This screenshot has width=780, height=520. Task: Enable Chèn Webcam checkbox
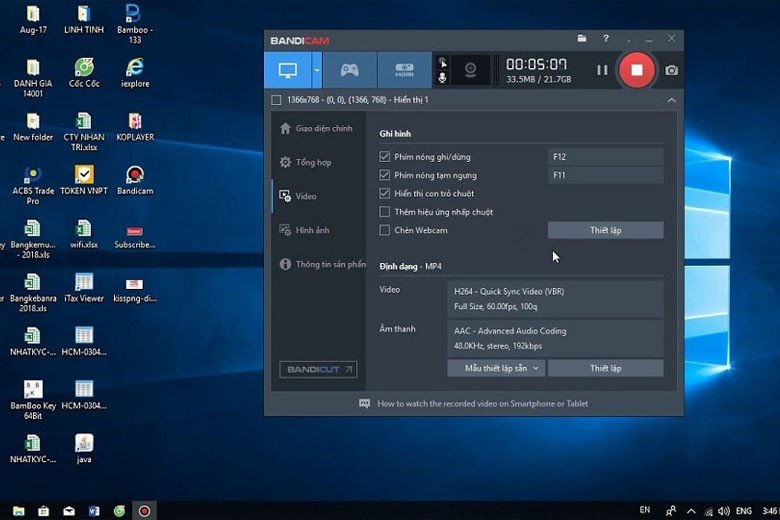385,230
